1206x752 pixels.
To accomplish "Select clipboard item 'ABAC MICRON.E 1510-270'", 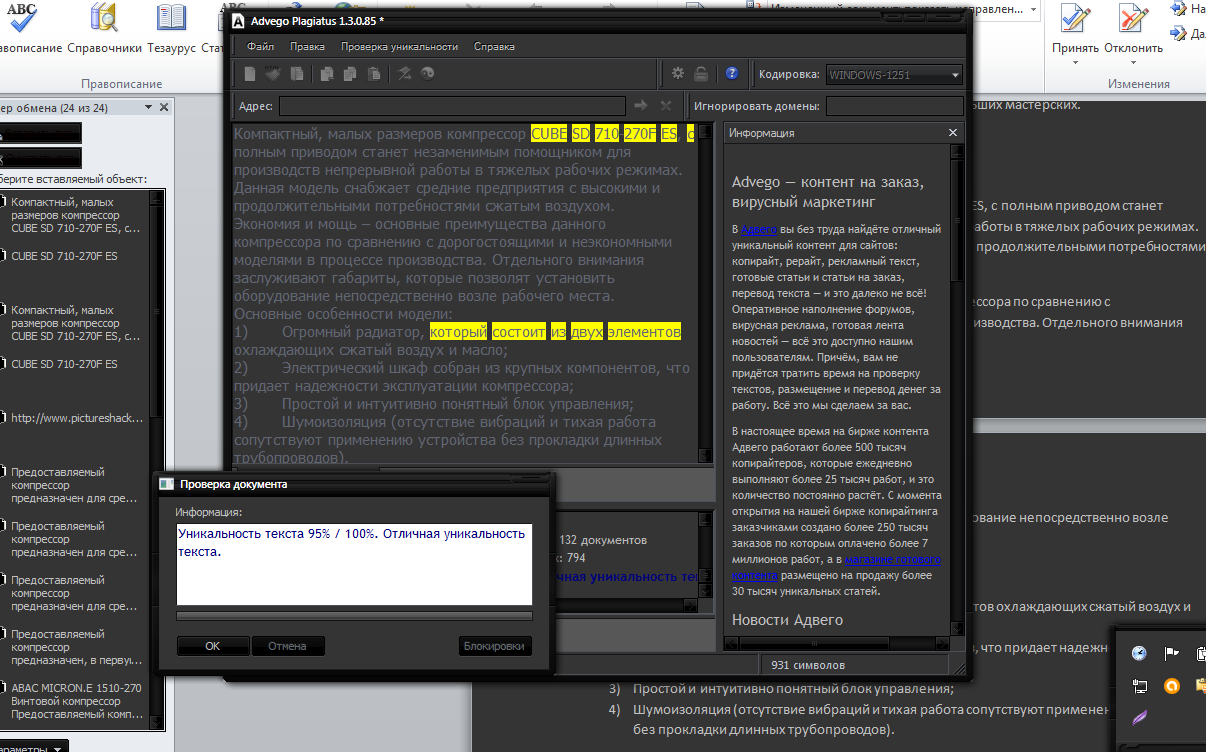I will tap(76, 701).
